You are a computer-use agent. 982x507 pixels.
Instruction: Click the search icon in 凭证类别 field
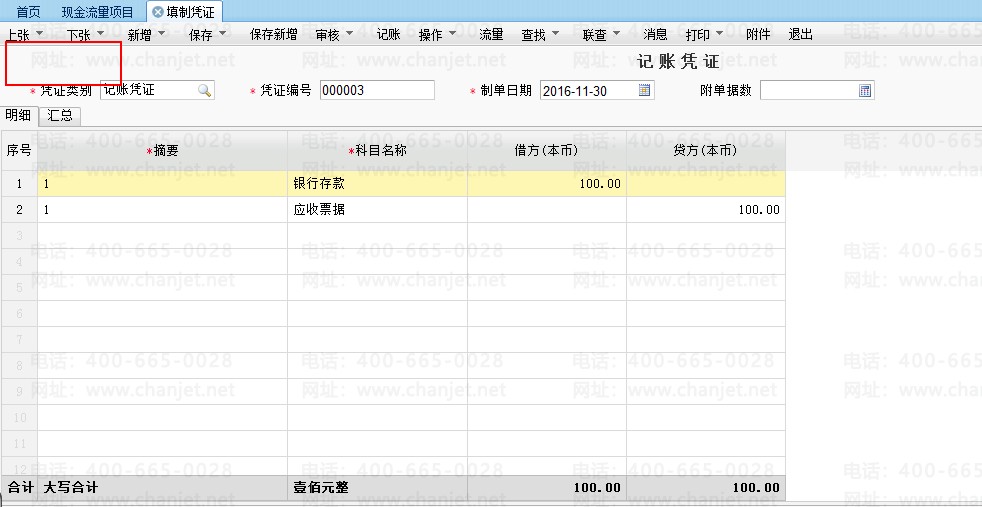(x=204, y=91)
